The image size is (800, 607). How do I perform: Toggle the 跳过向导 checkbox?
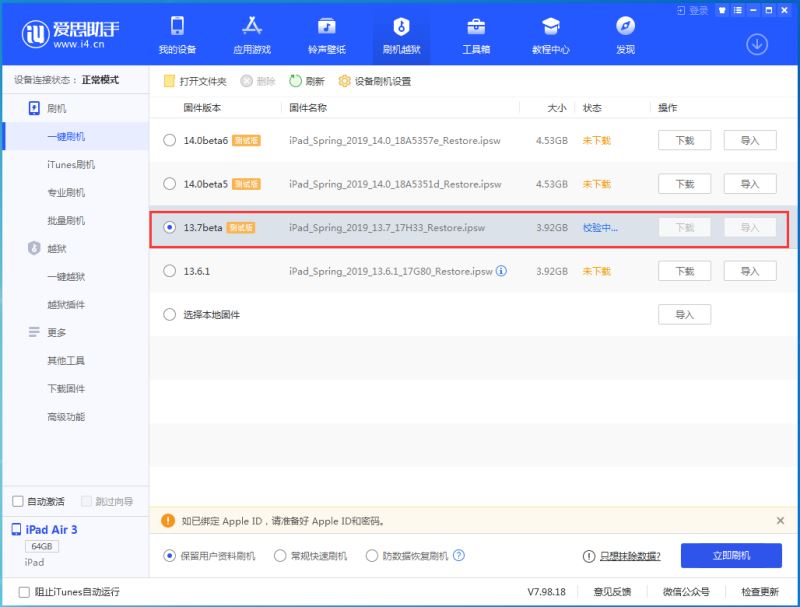coord(87,501)
